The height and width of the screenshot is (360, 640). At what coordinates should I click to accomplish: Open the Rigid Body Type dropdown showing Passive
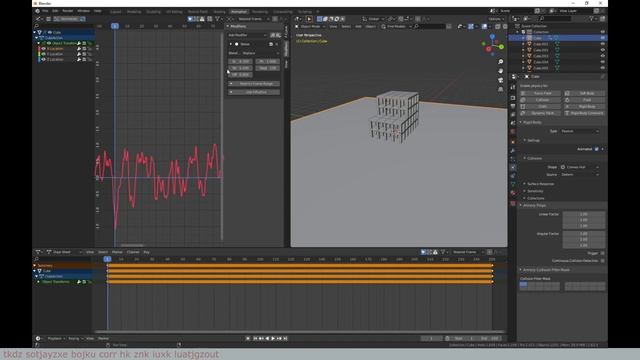(x=580, y=131)
